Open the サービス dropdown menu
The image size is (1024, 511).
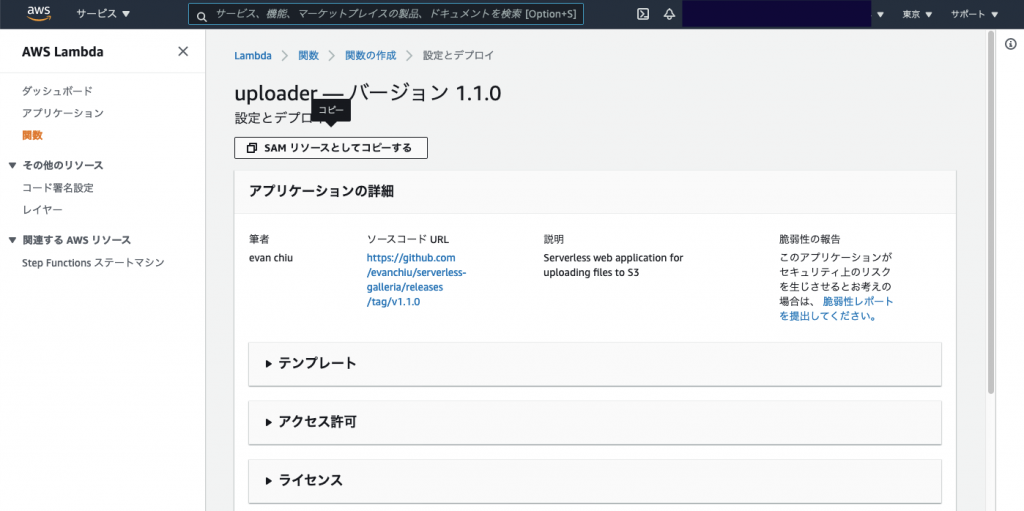click(x=103, y=14)
